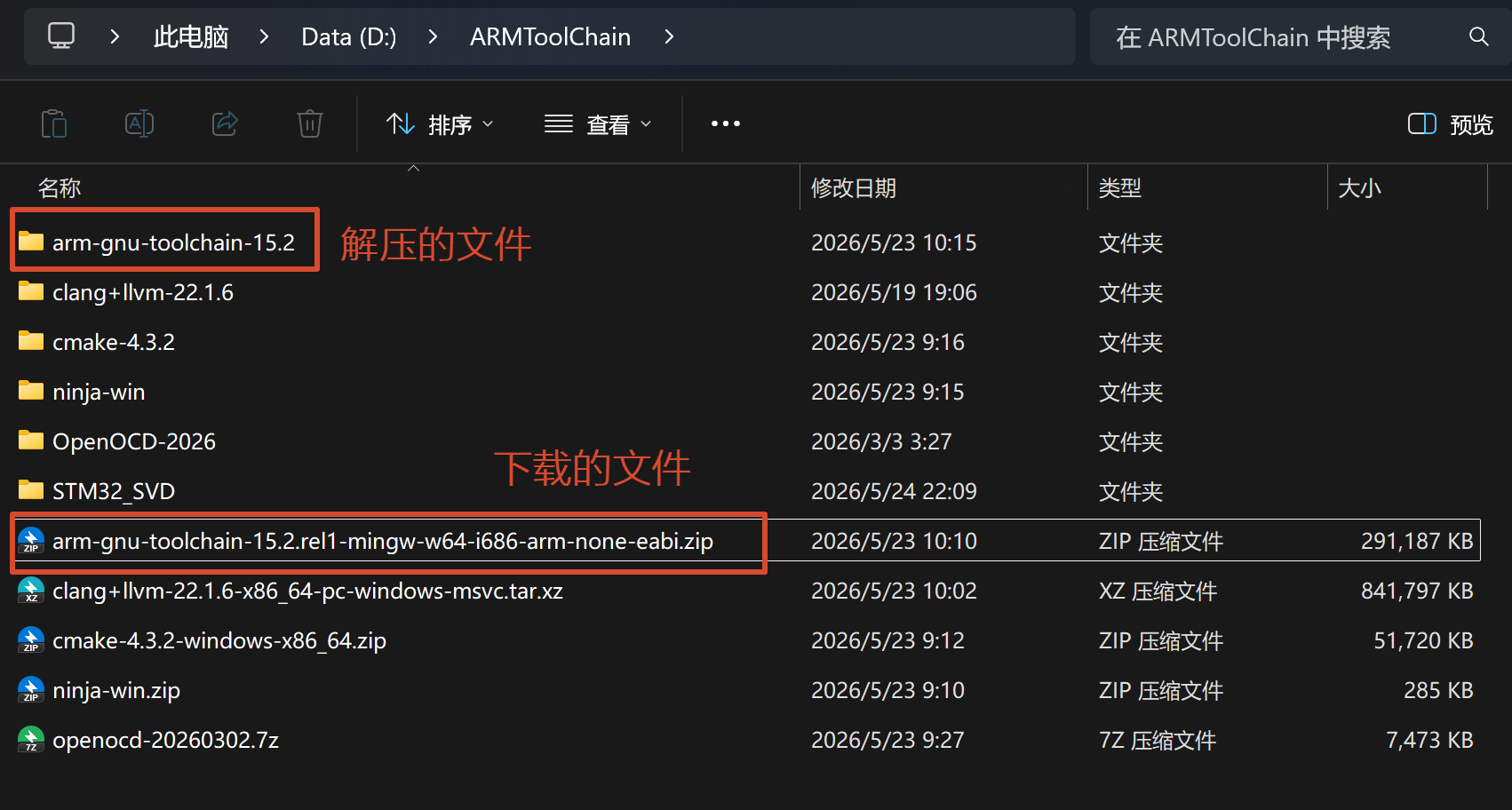Click the XZ 压缩文件 type cell
This screenshot has width=1512, height=810.
point(1158,591)
